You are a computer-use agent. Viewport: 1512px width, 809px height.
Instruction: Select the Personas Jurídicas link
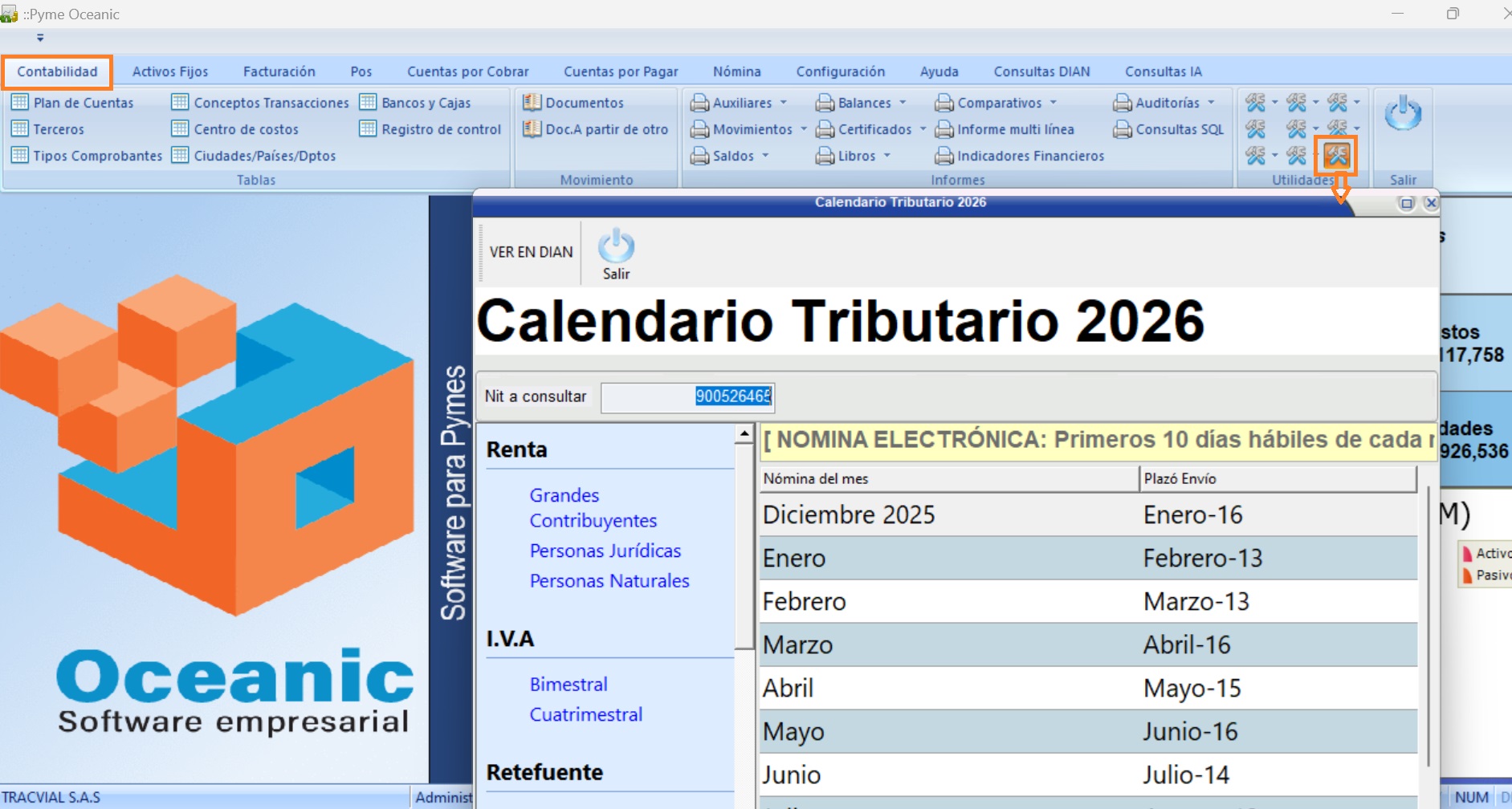pos(605,551)
